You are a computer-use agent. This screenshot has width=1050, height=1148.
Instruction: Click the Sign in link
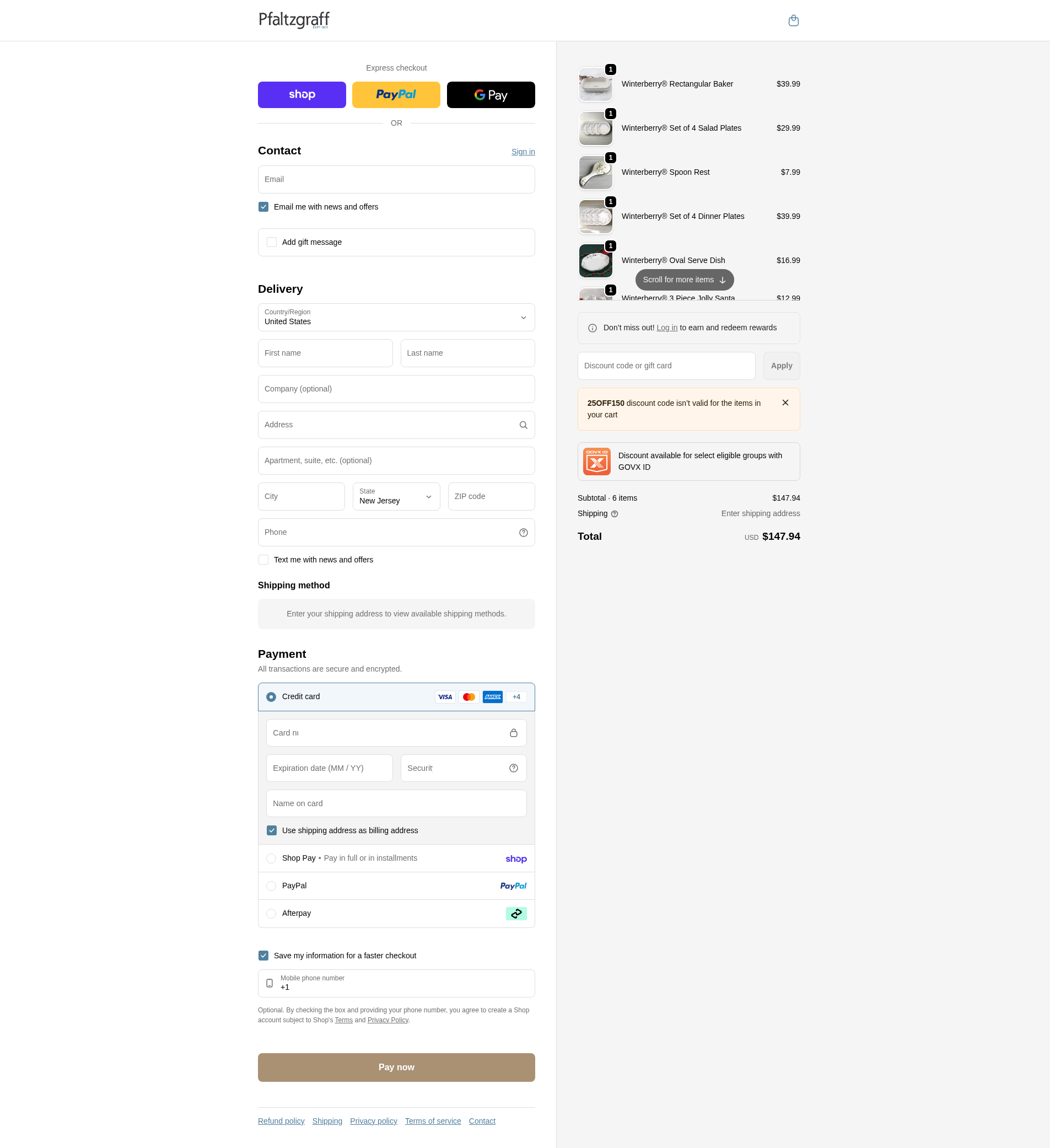click(x=523, y=152)
